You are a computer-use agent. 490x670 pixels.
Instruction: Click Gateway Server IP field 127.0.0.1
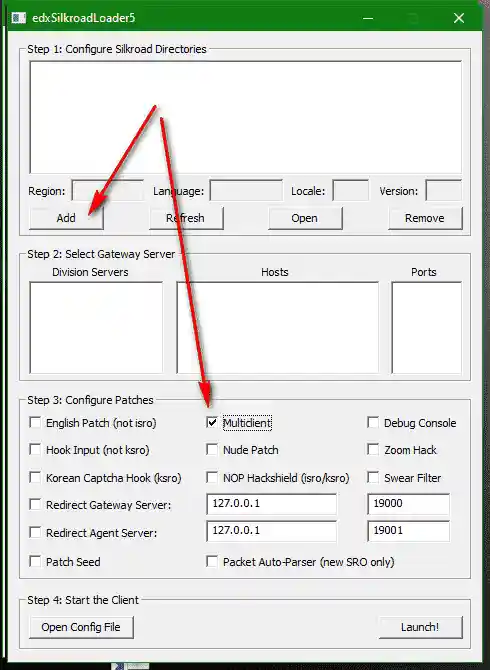271,504
